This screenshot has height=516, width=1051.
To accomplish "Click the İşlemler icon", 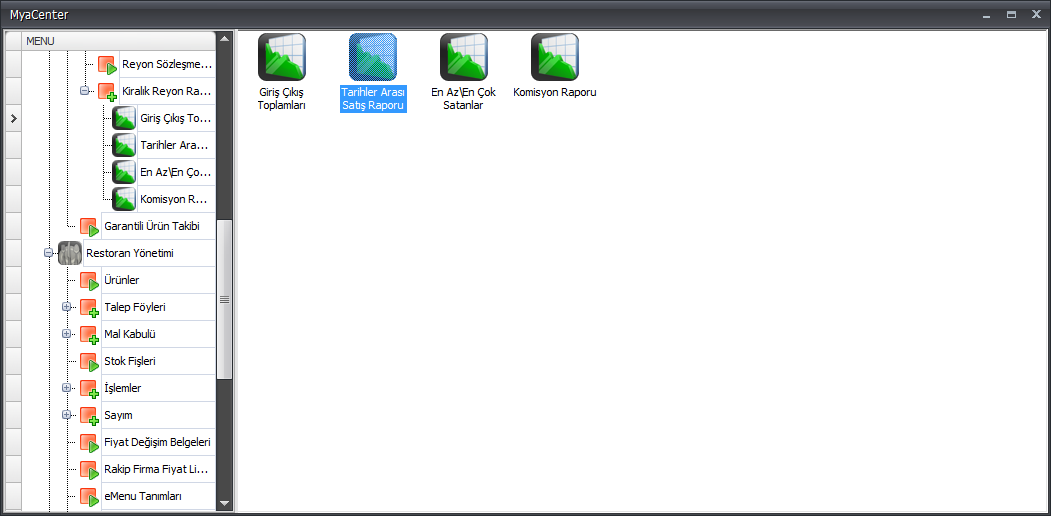I will (x=89, y=389).
